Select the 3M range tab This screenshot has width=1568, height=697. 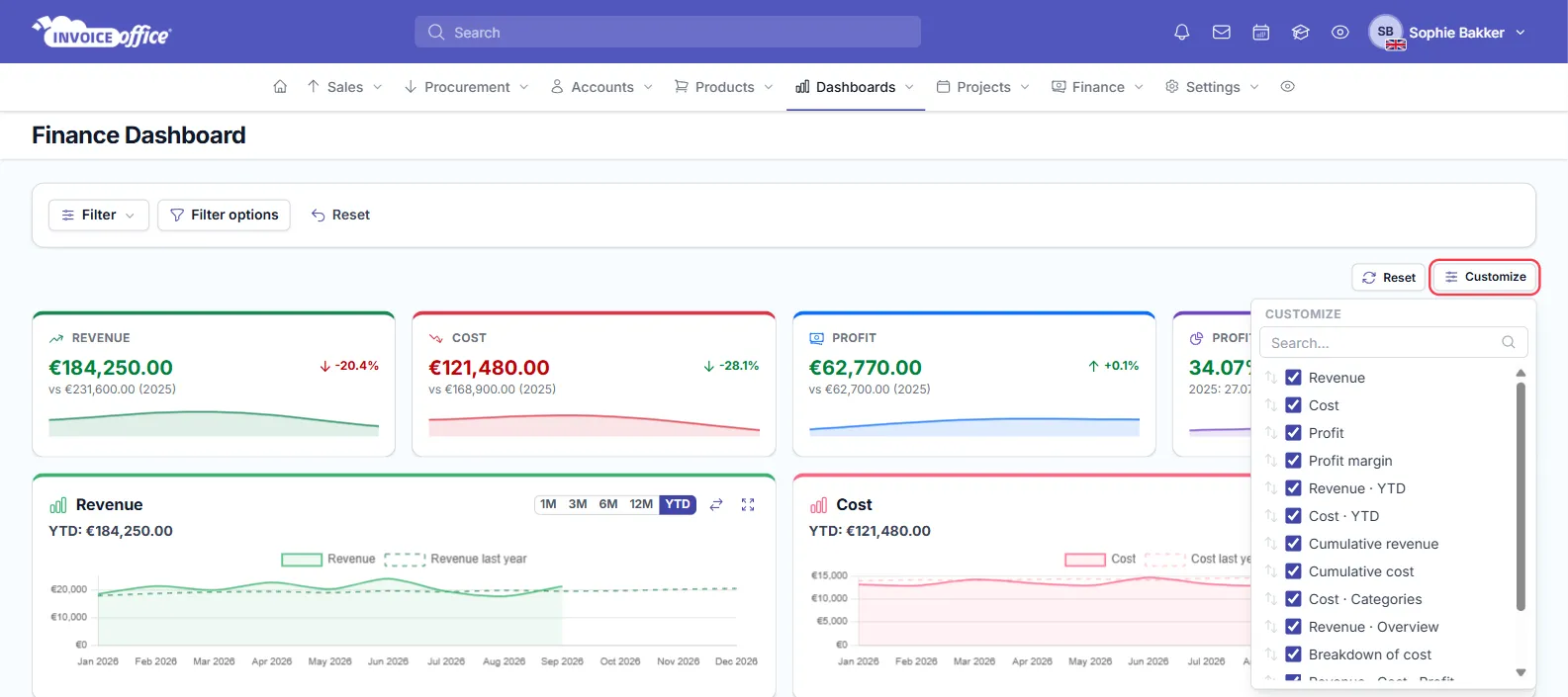pos(578,504)
